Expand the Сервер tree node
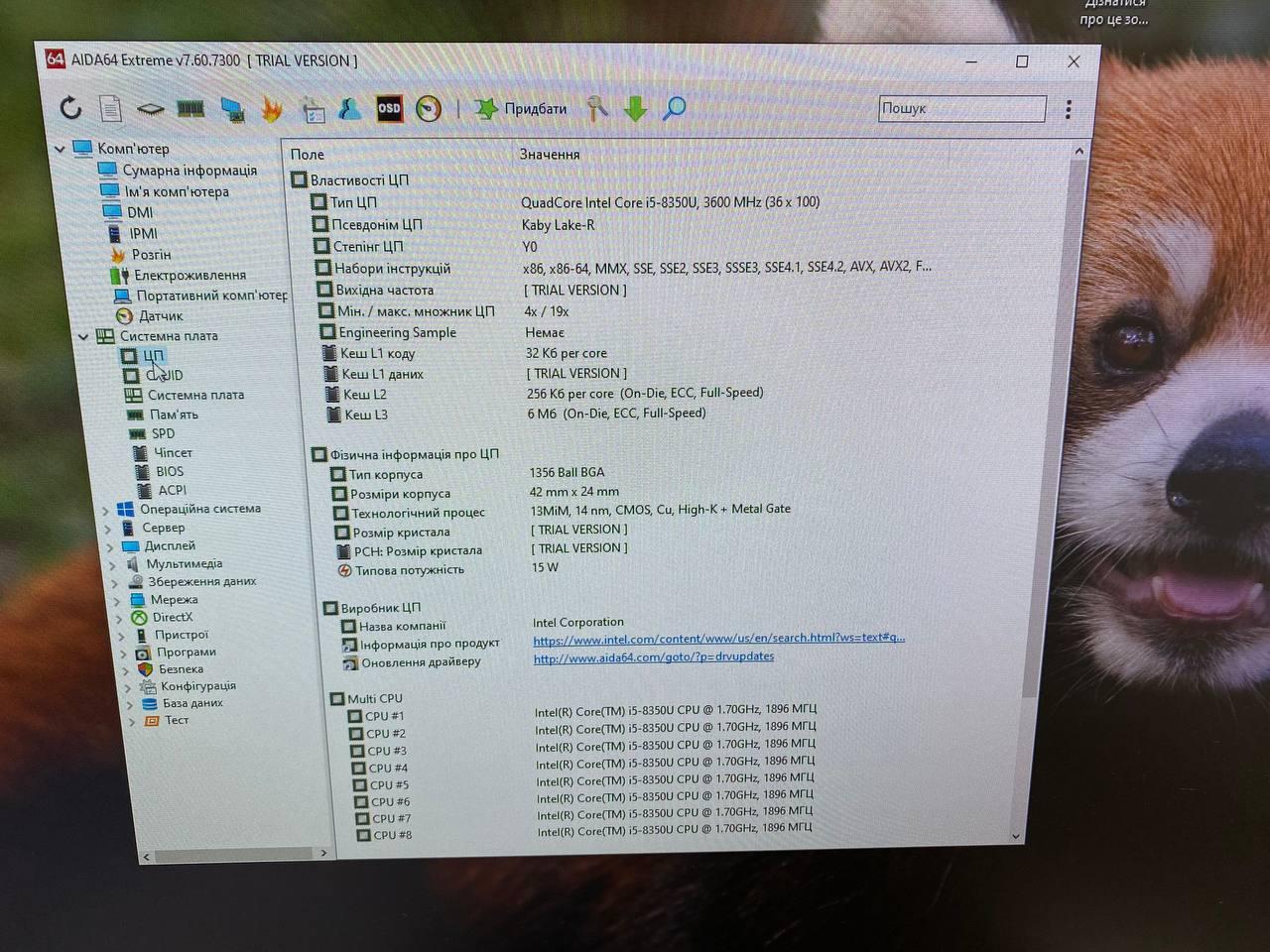Image resolution: width=1270 pixels, height=952 pixels. coord(108,529)
